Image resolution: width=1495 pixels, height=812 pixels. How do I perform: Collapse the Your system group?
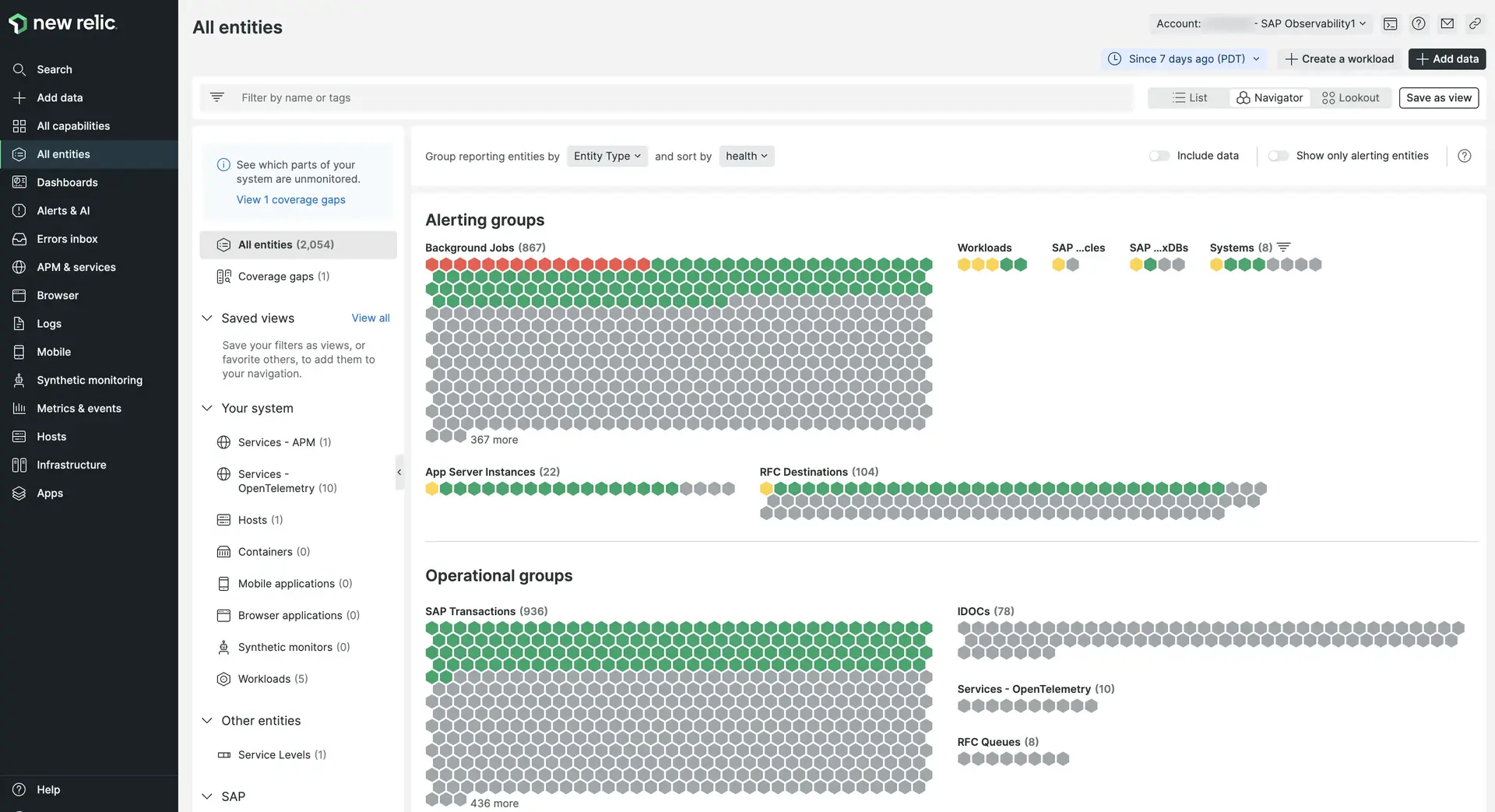pos(206,408)
